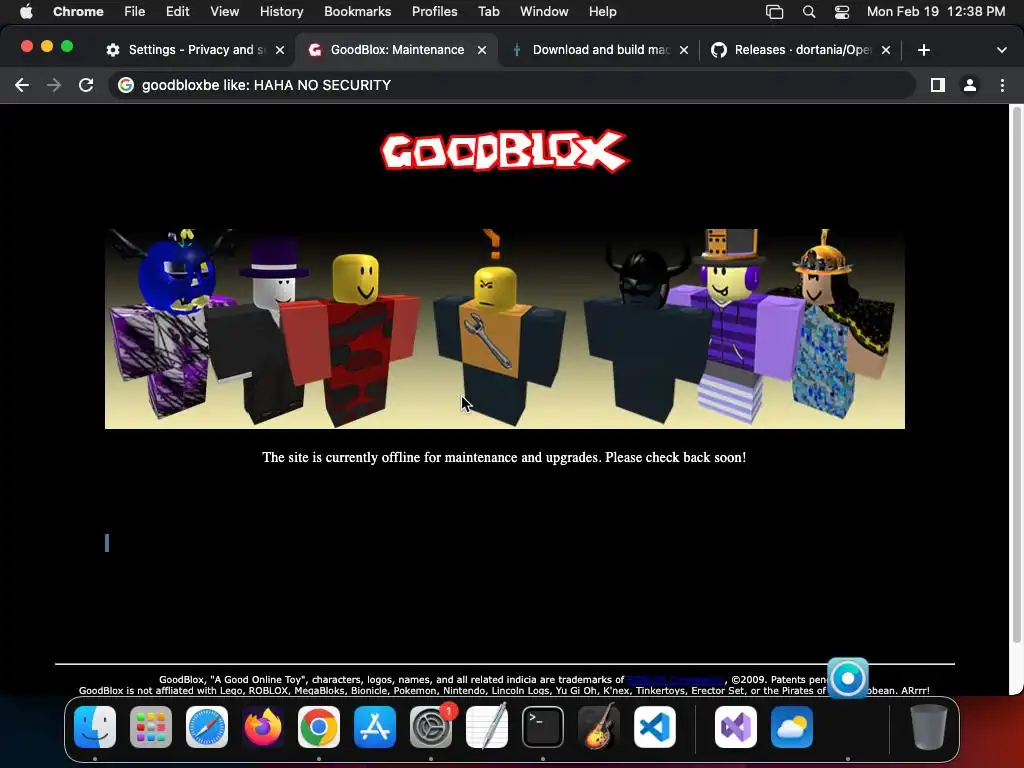
Task: Open Visual Studio Code from Dock
Action: (x=655, y=727)
